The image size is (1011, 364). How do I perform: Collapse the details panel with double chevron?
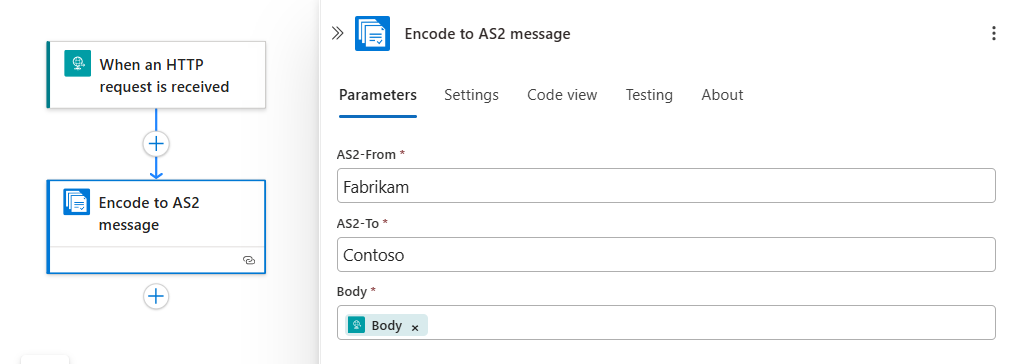point(337,34)
